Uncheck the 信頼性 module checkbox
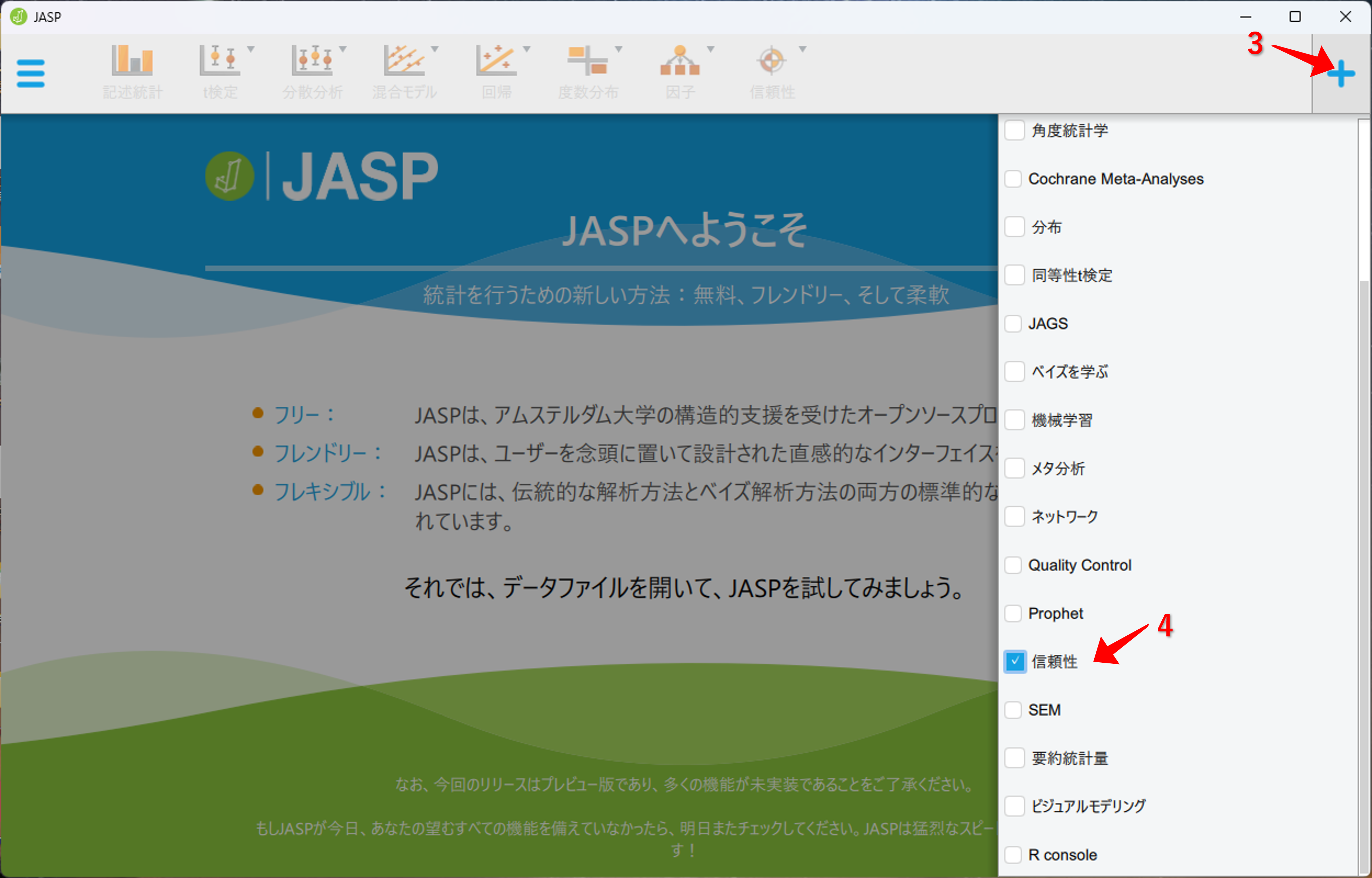 click(x=1014, y=661)
